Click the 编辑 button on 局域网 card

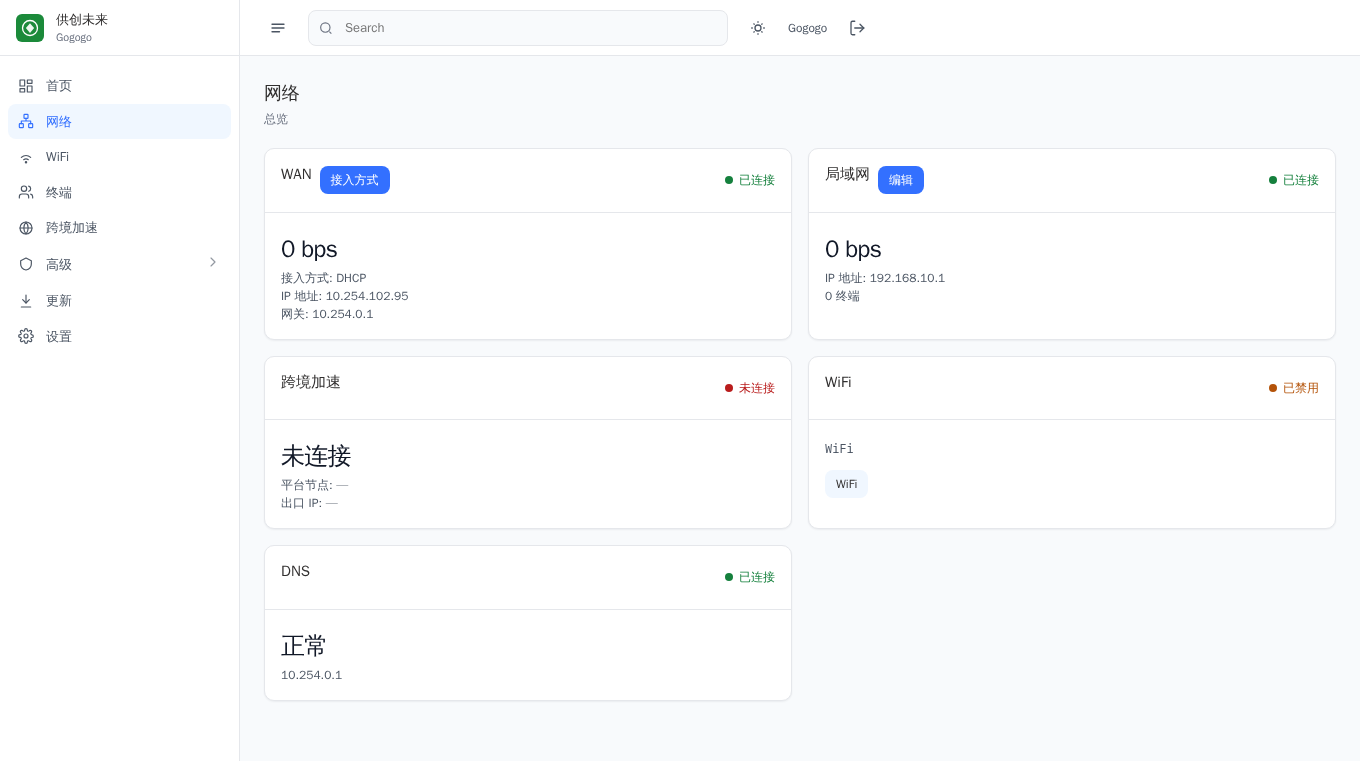click(901, 180)
